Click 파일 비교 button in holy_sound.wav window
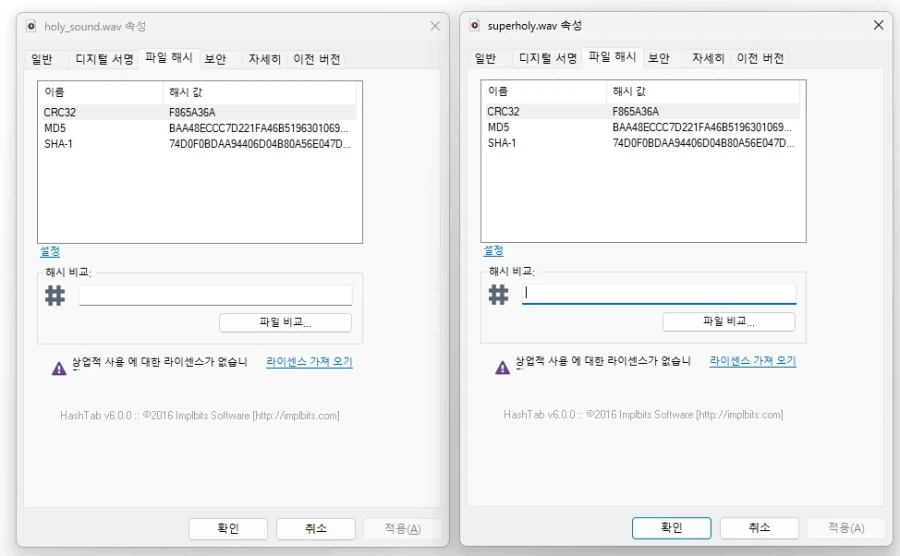This screenshot has width=900, height=556. [x=285, y=322]
